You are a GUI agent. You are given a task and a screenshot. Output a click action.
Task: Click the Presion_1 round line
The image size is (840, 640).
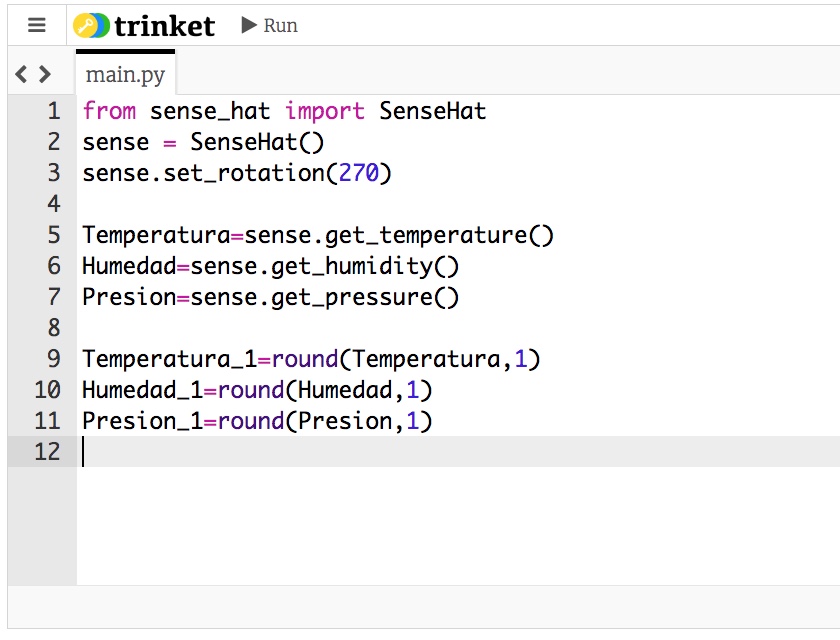click(257, 421)
